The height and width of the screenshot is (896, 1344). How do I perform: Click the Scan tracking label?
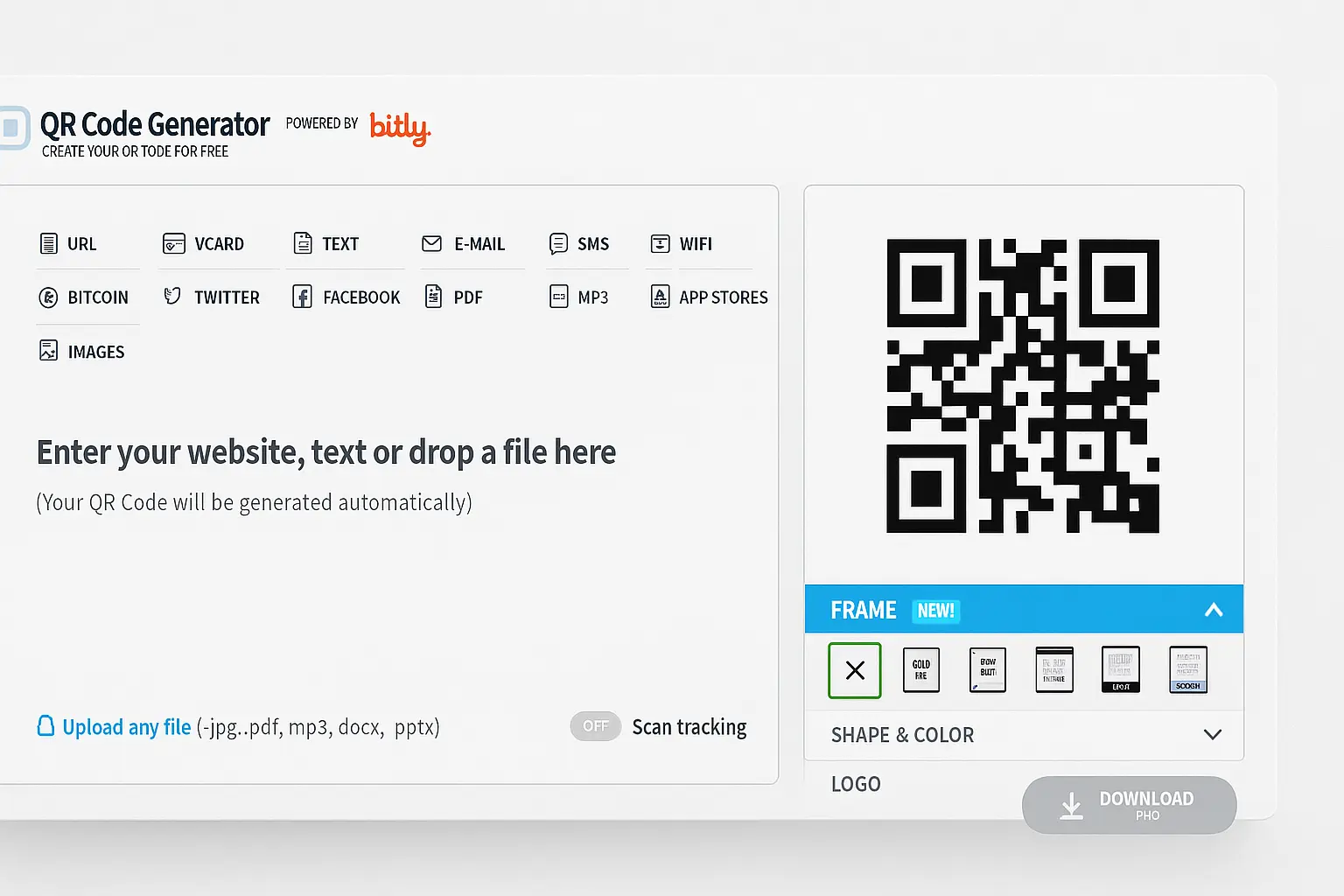[x=689, y=727]
